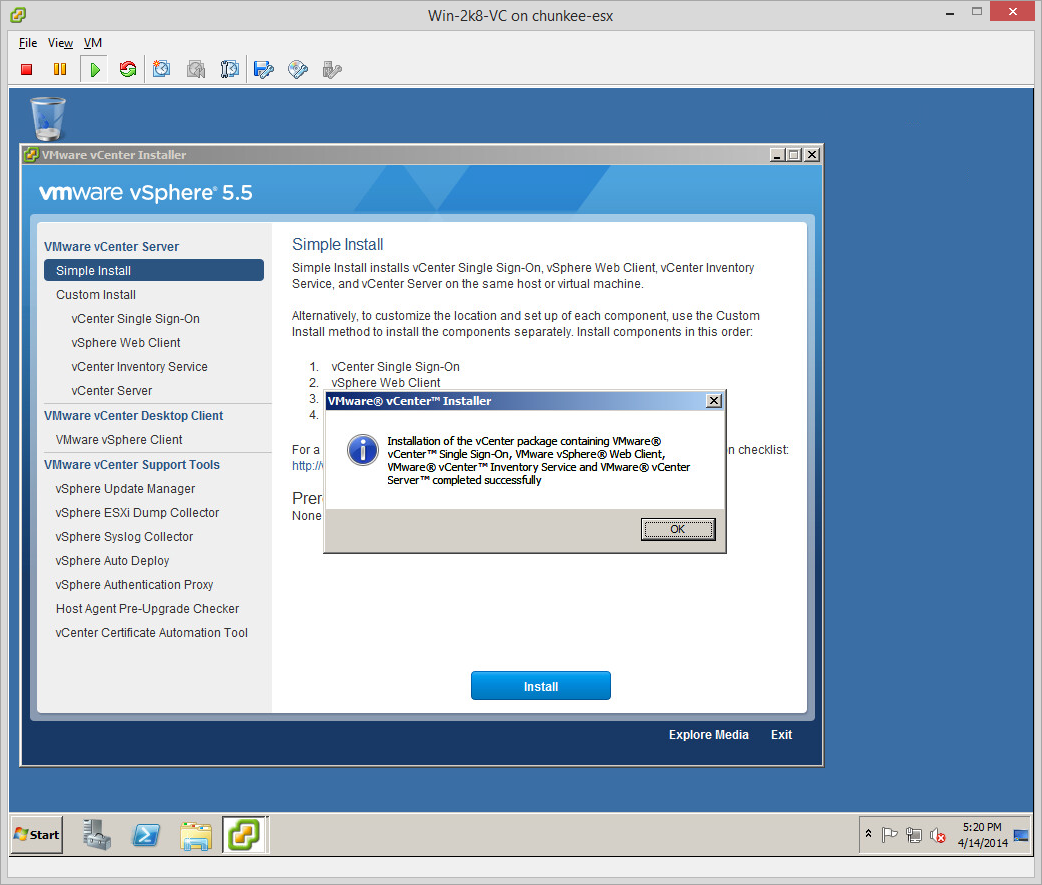The height and width of the screenshot is (885, 1042).
Task: Select Custom Install in the left panel
Action: (x=96, y=295)
